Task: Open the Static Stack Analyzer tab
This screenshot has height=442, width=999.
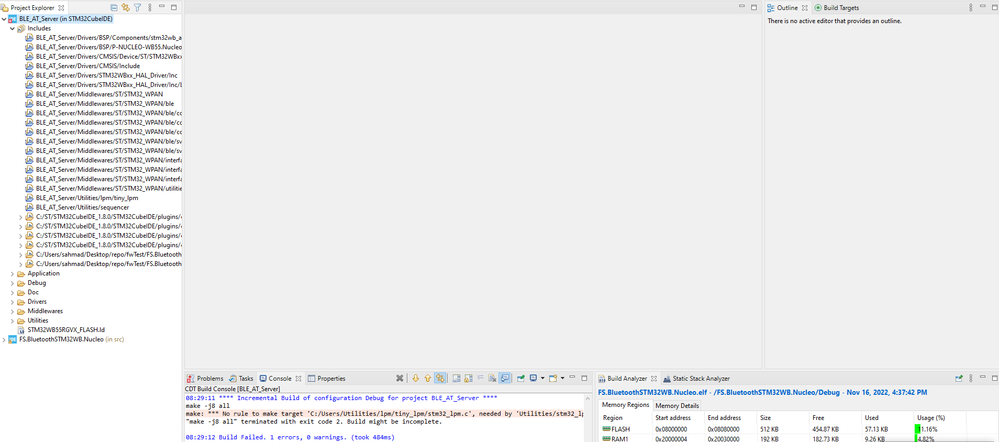Action: pyautogui.click(x=696, y=378)
